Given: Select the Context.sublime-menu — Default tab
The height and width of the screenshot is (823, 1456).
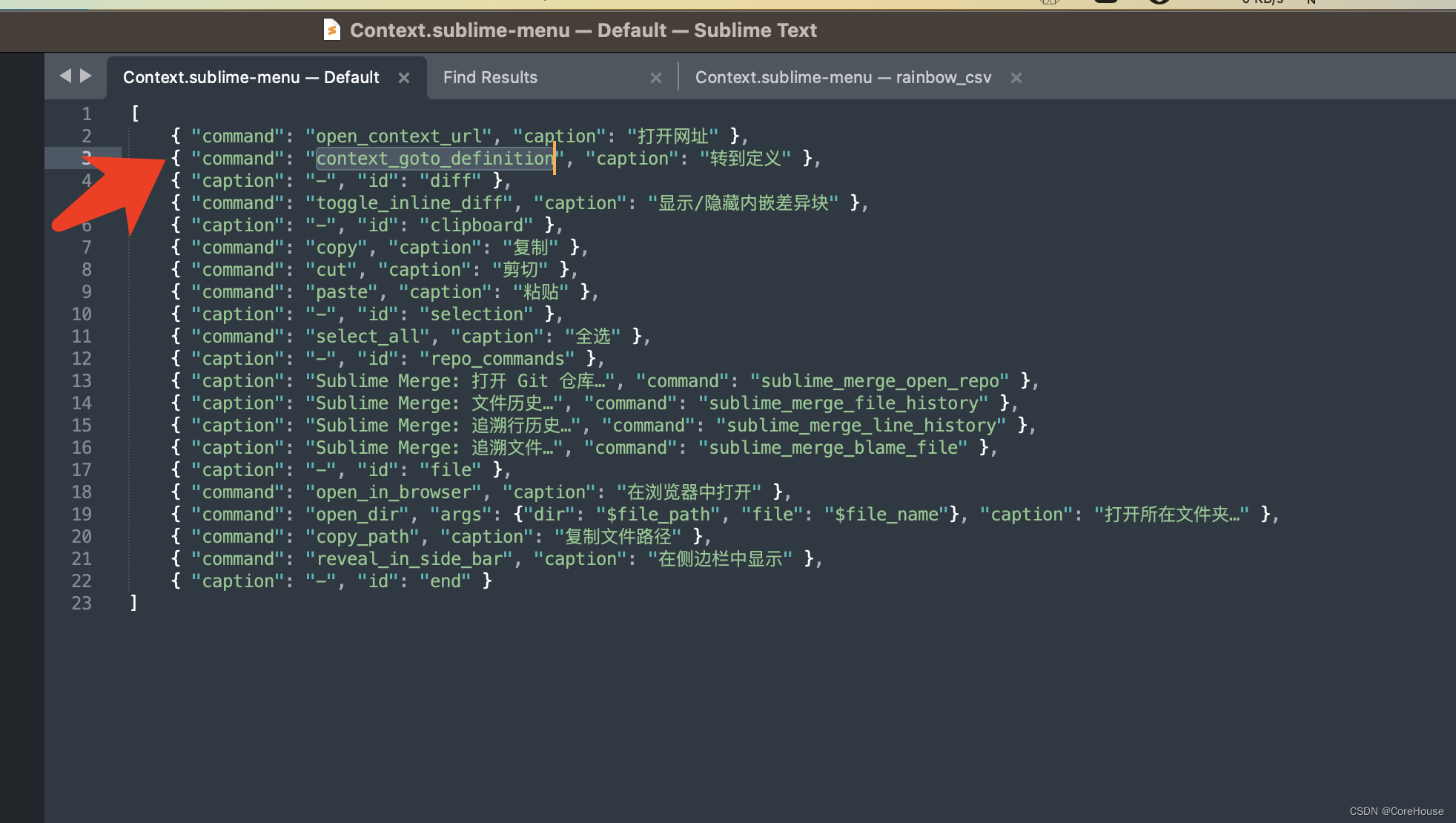Looking at the screenshot, I should (251, 77).
